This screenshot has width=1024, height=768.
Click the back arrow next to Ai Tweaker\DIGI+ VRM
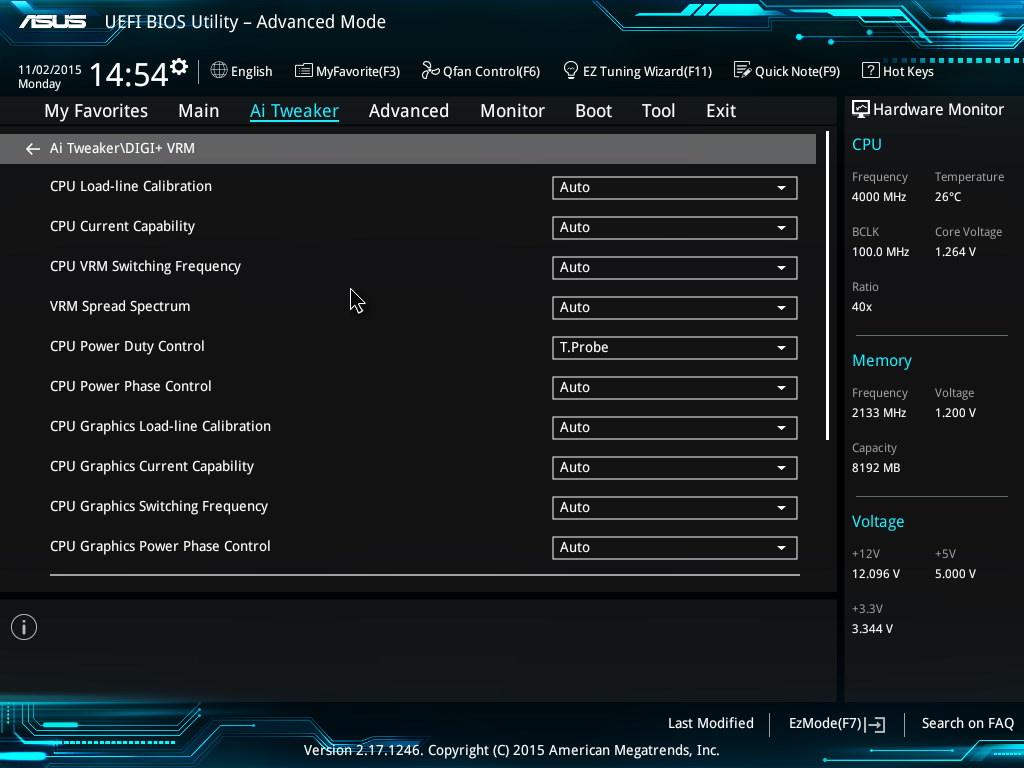tap(33, 149)
